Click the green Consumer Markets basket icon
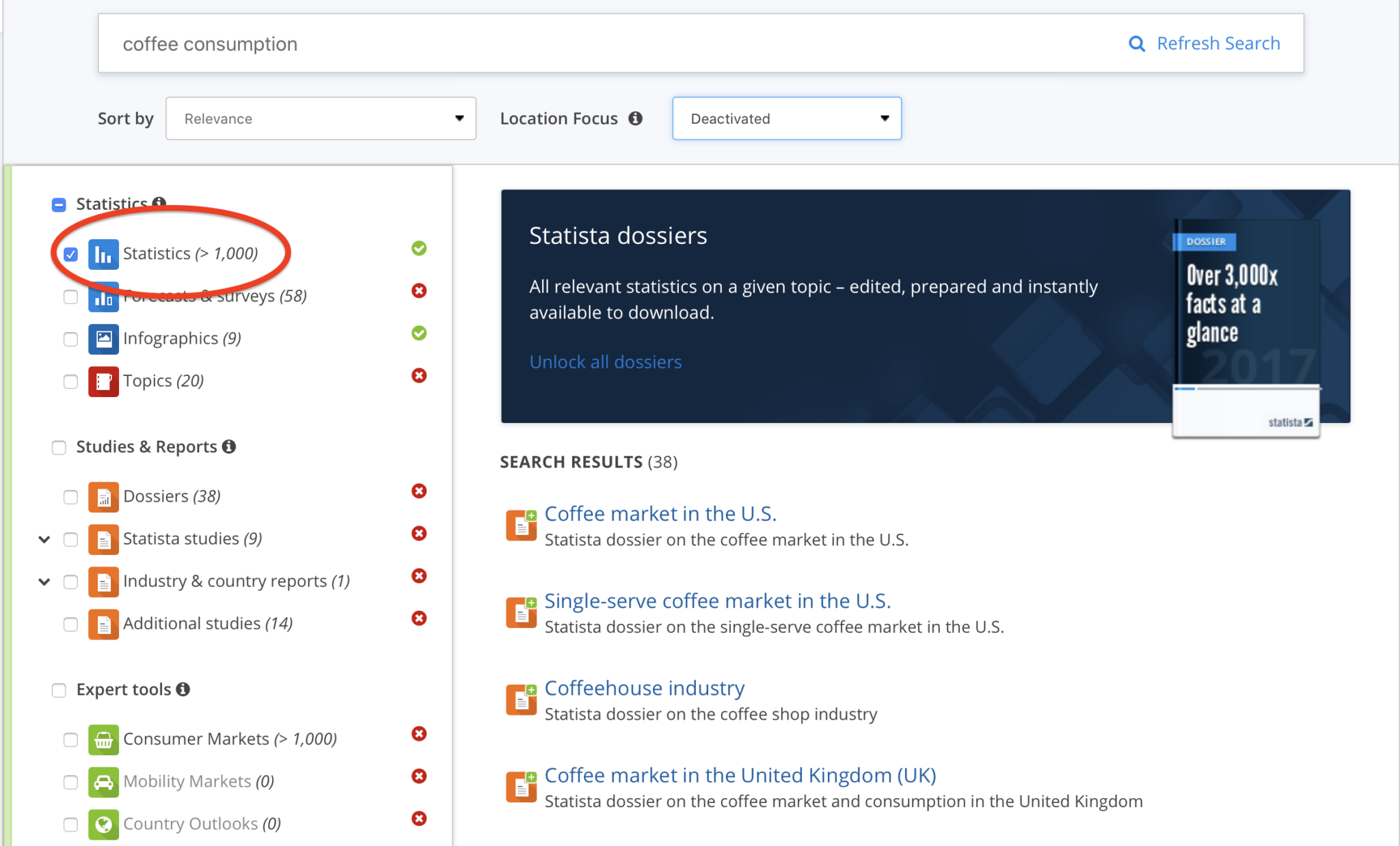Viewport: 1400px width, 846px height. 103,739
